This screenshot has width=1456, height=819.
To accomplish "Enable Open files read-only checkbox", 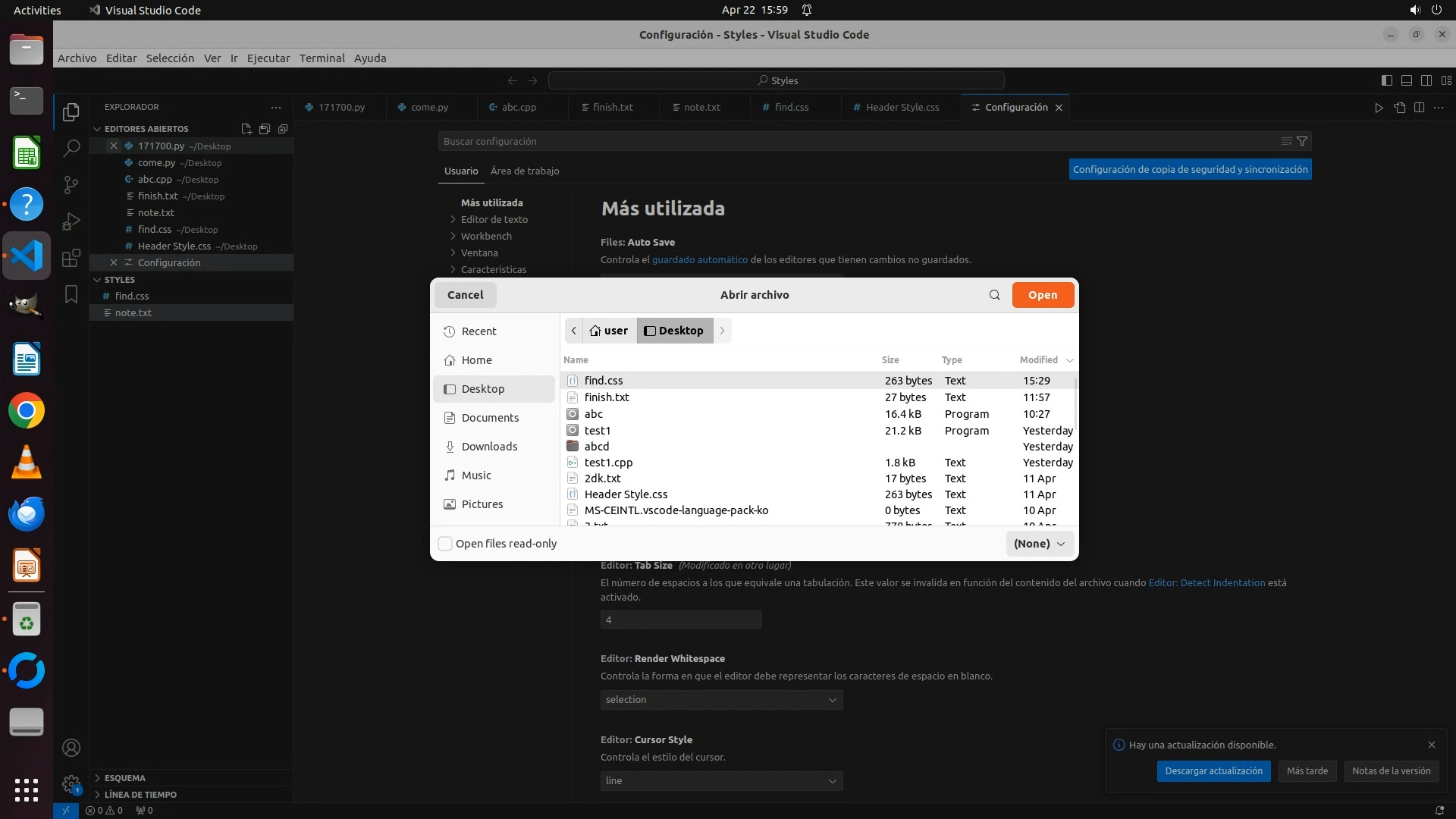I will coord(446,544).
